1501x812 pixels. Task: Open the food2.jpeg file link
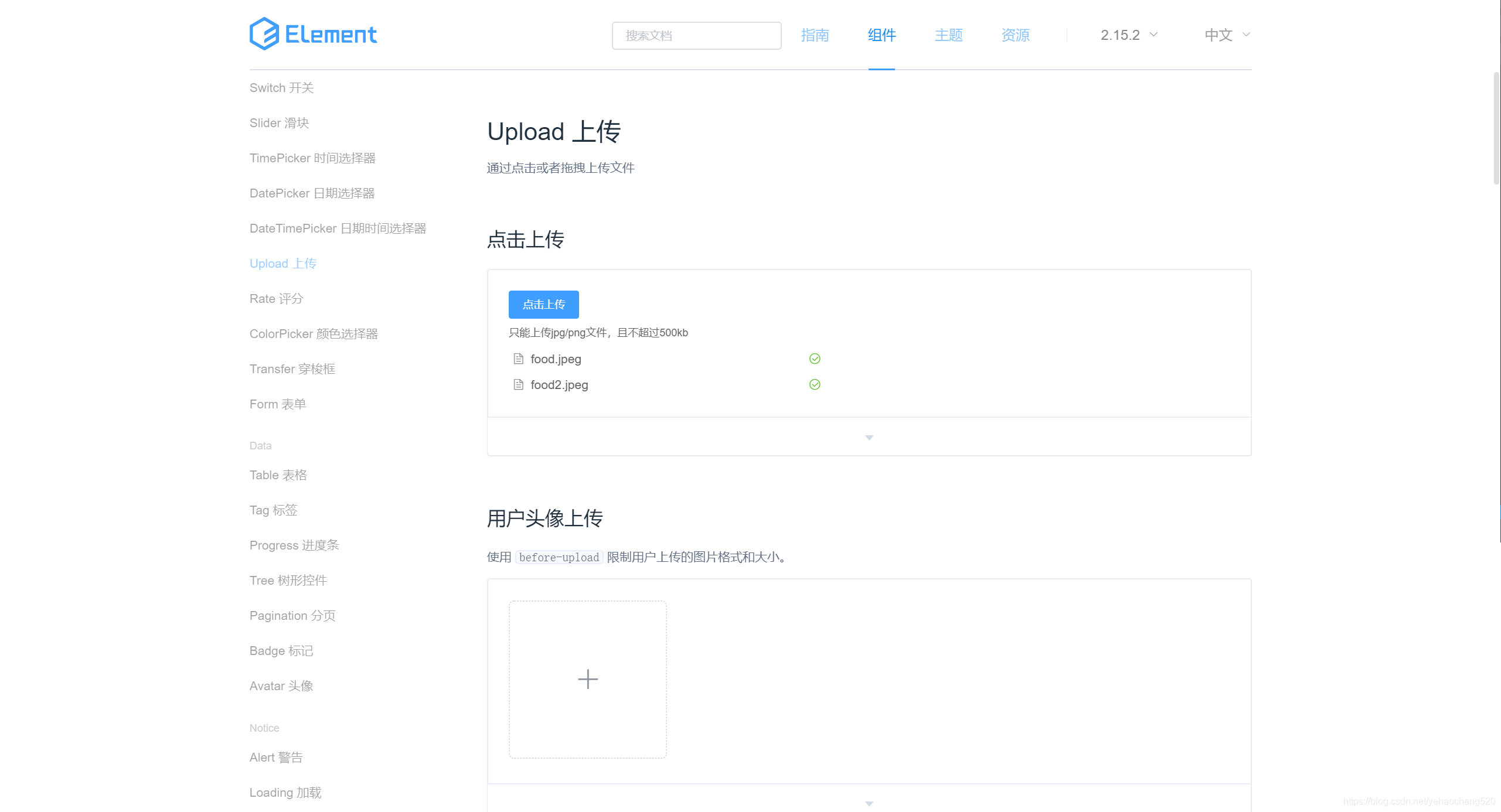[x=559, y=385]
